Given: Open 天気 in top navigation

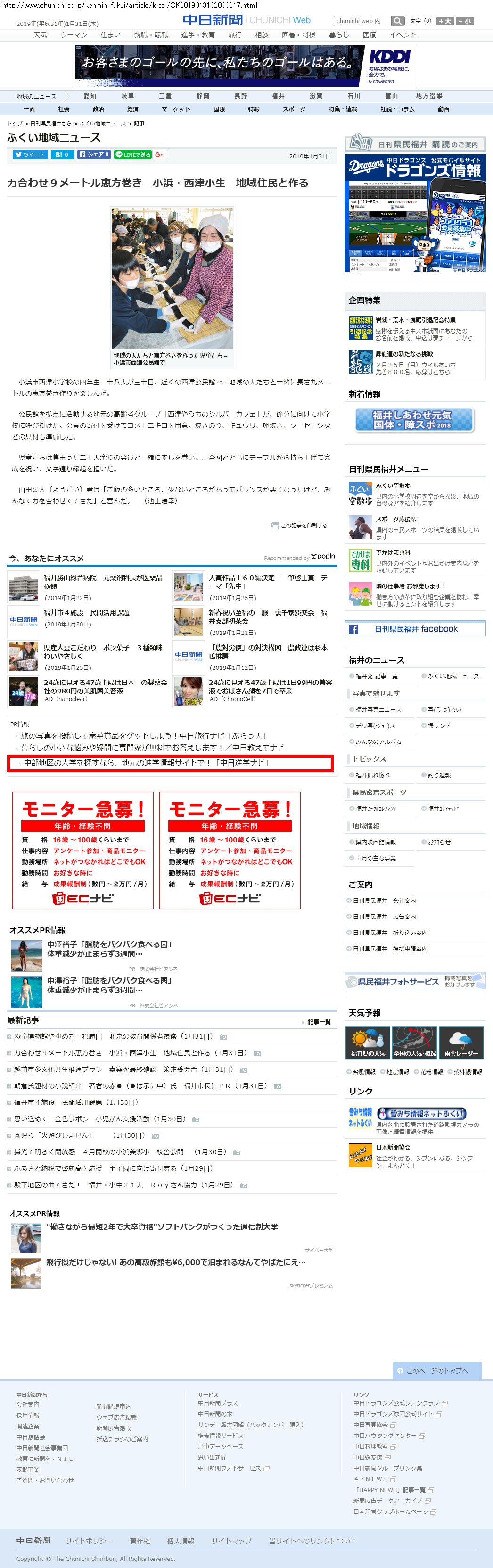Looking at the screenshot, I should click(x=40, y=35).
